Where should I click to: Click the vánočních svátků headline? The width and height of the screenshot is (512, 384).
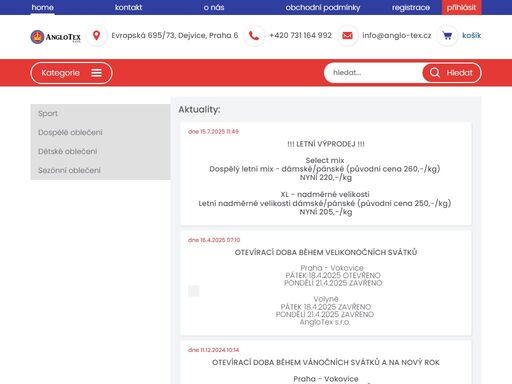tap(326, 362)
